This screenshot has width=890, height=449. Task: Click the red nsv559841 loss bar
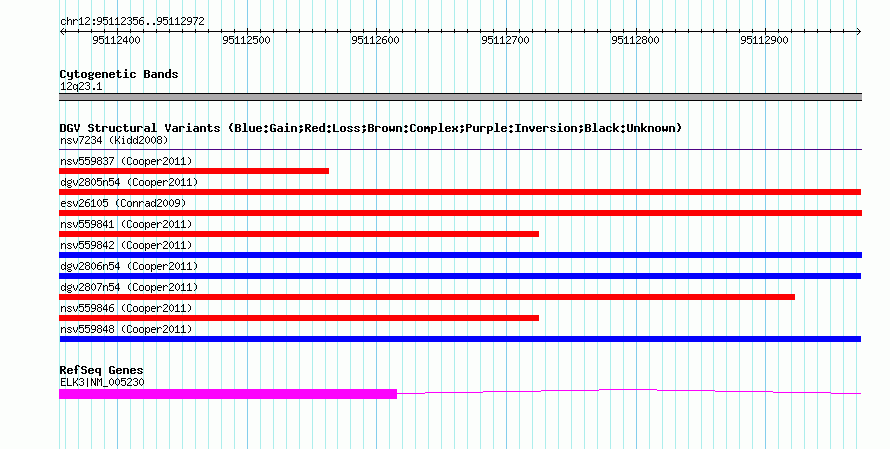tap(299, 234)
